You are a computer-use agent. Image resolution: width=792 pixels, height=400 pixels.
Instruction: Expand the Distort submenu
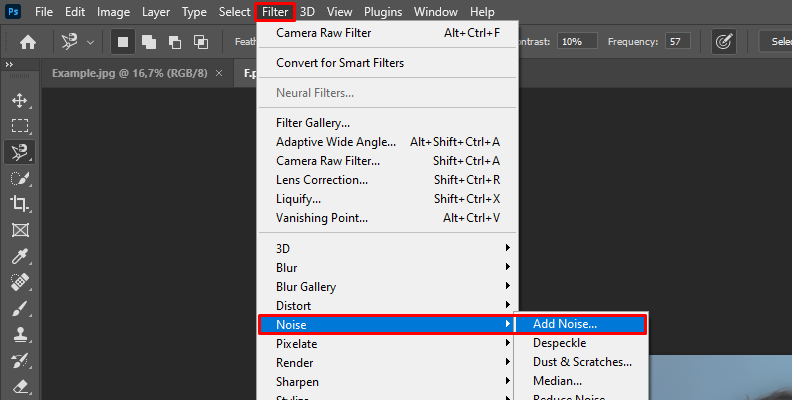click(388, 306)
